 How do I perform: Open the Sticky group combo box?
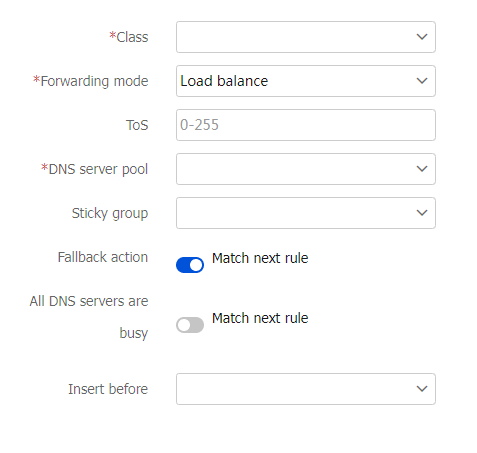[306, 213]
